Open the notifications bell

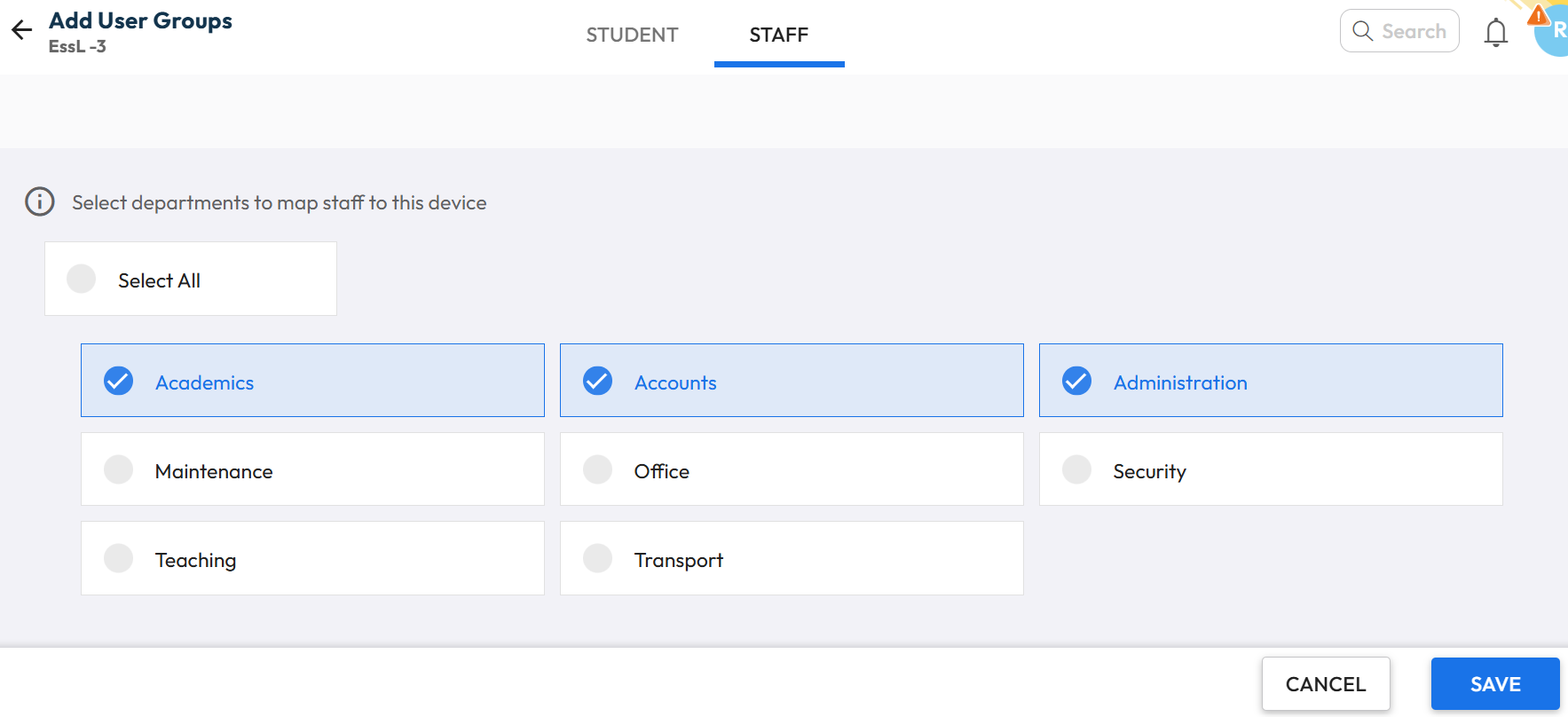pos(1495,33)
